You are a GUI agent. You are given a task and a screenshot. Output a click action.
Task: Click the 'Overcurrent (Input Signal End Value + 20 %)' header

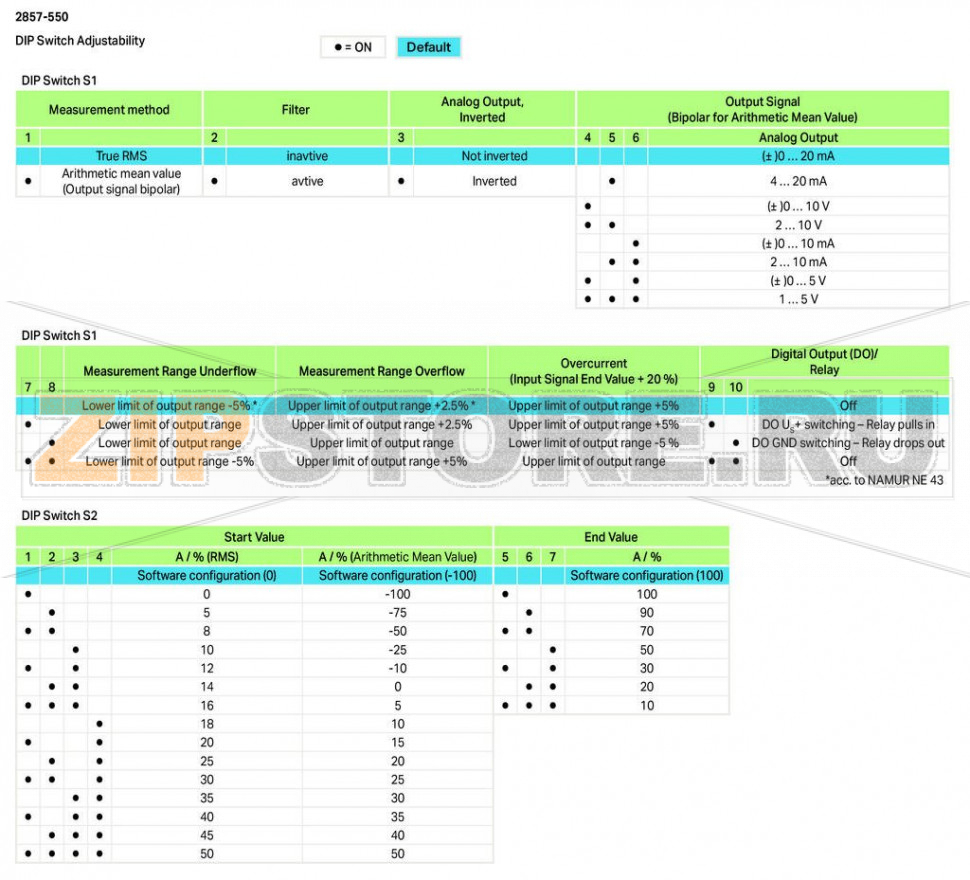594,371
